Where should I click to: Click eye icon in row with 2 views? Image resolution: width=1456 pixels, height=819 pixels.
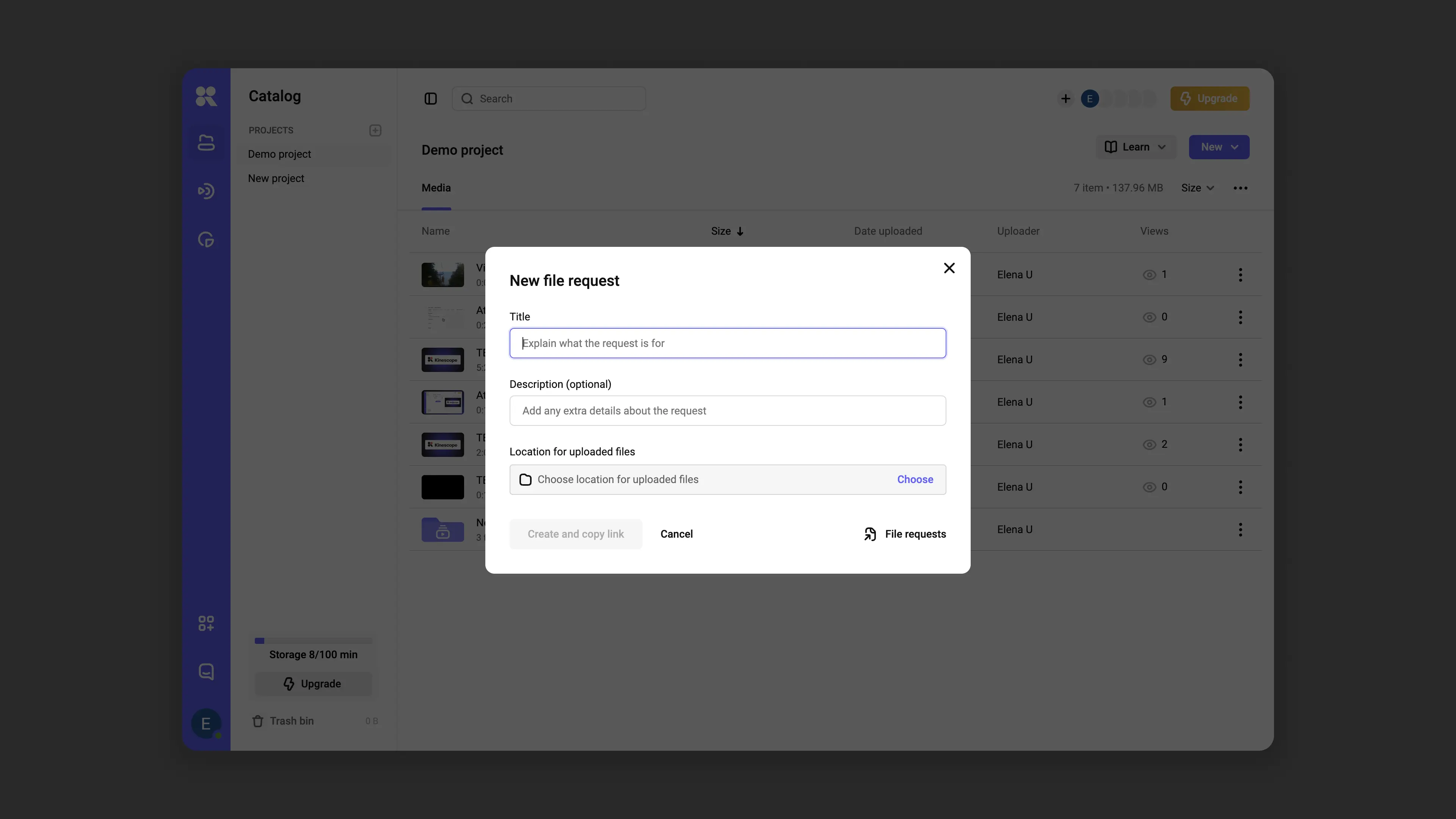pyautogui.click(x=1149, y=445)
